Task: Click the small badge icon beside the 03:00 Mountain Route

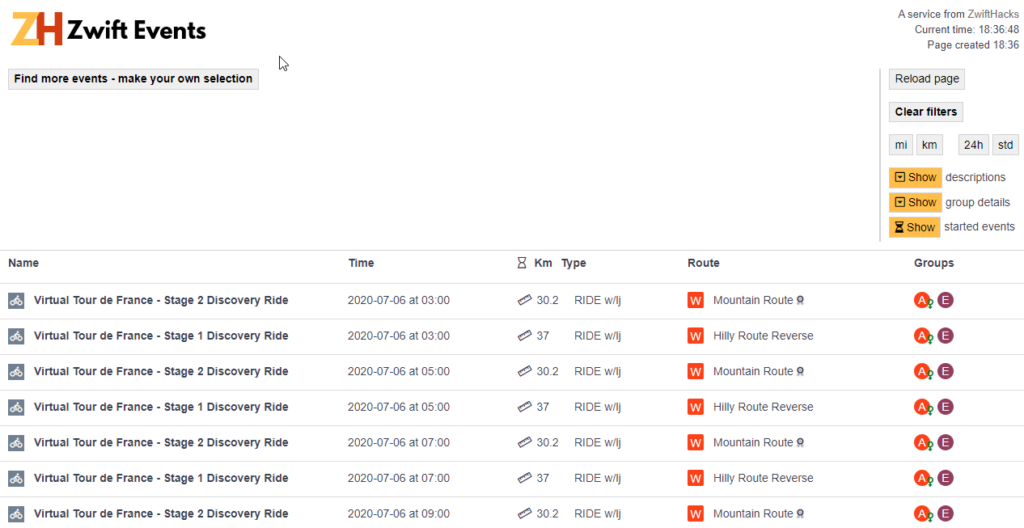Action: (800, 301)
